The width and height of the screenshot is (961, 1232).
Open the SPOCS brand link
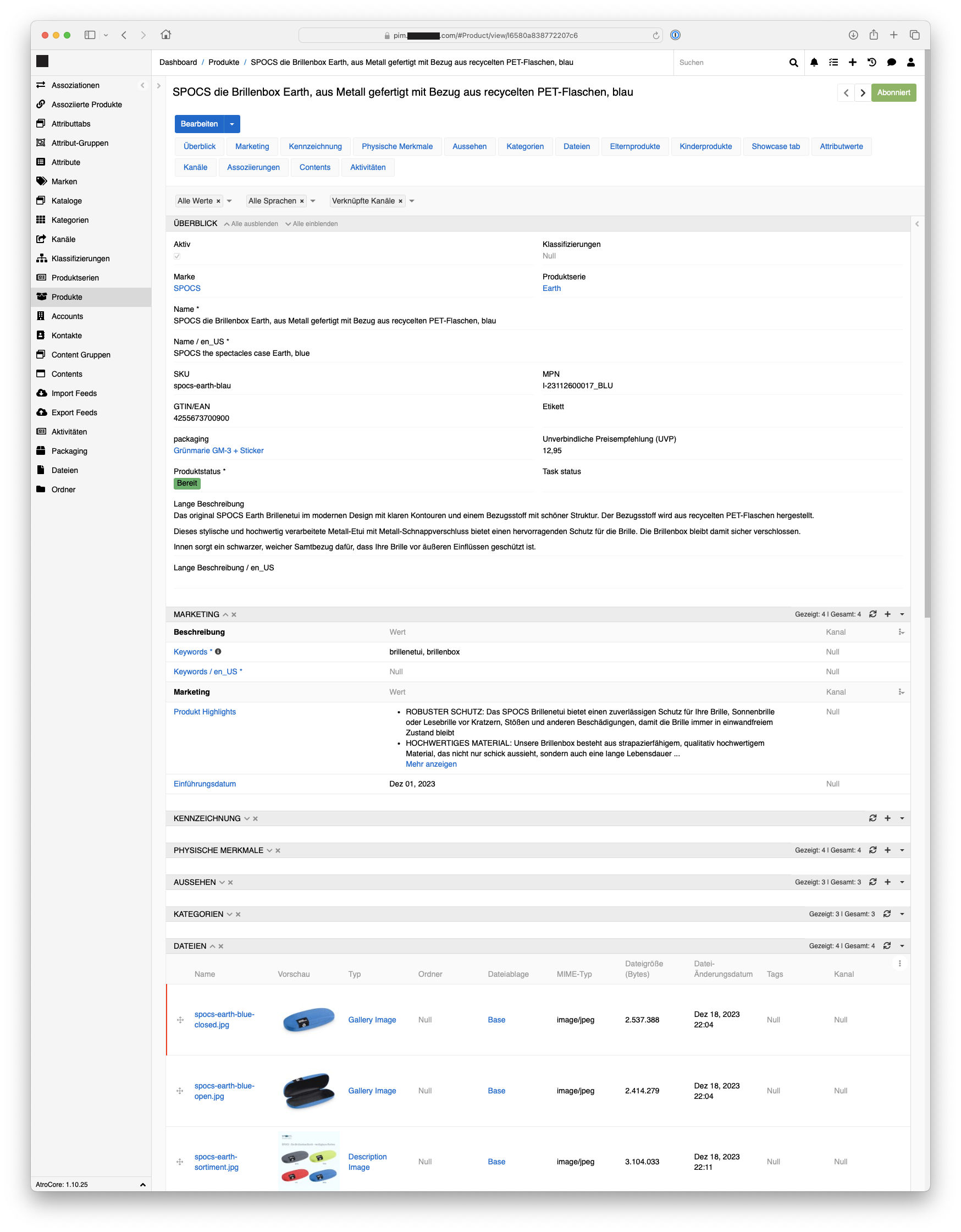coord(187,288)
